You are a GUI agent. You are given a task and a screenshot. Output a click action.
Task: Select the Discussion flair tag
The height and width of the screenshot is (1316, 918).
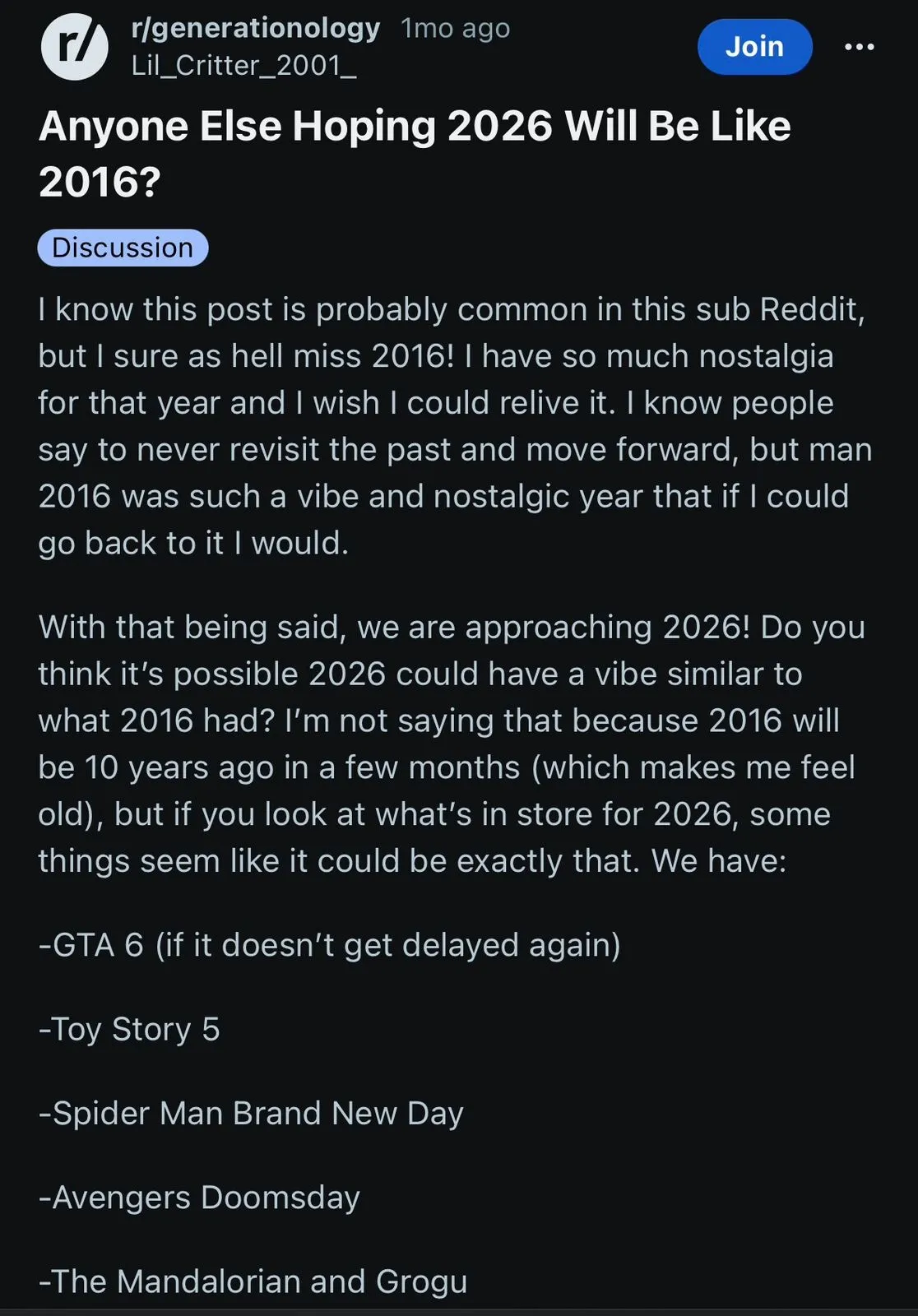pyautogui.click(x=123, y=248)
